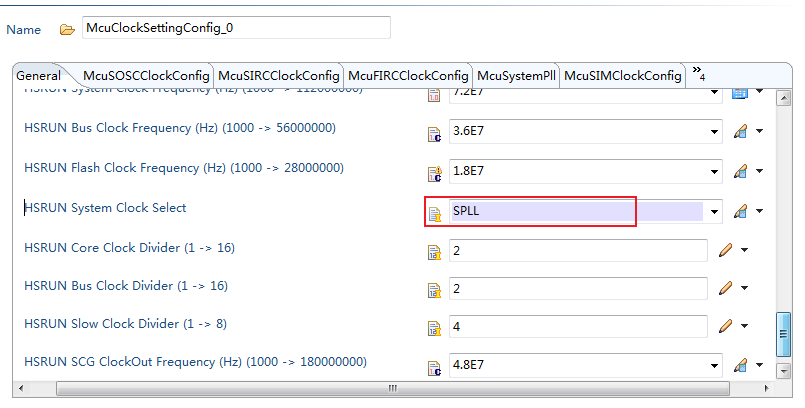This screenshot has height=408, width=805.
Task: Click the HSRUN SCG ClockOut Frequency parameter icon
Action: [434, 368]
